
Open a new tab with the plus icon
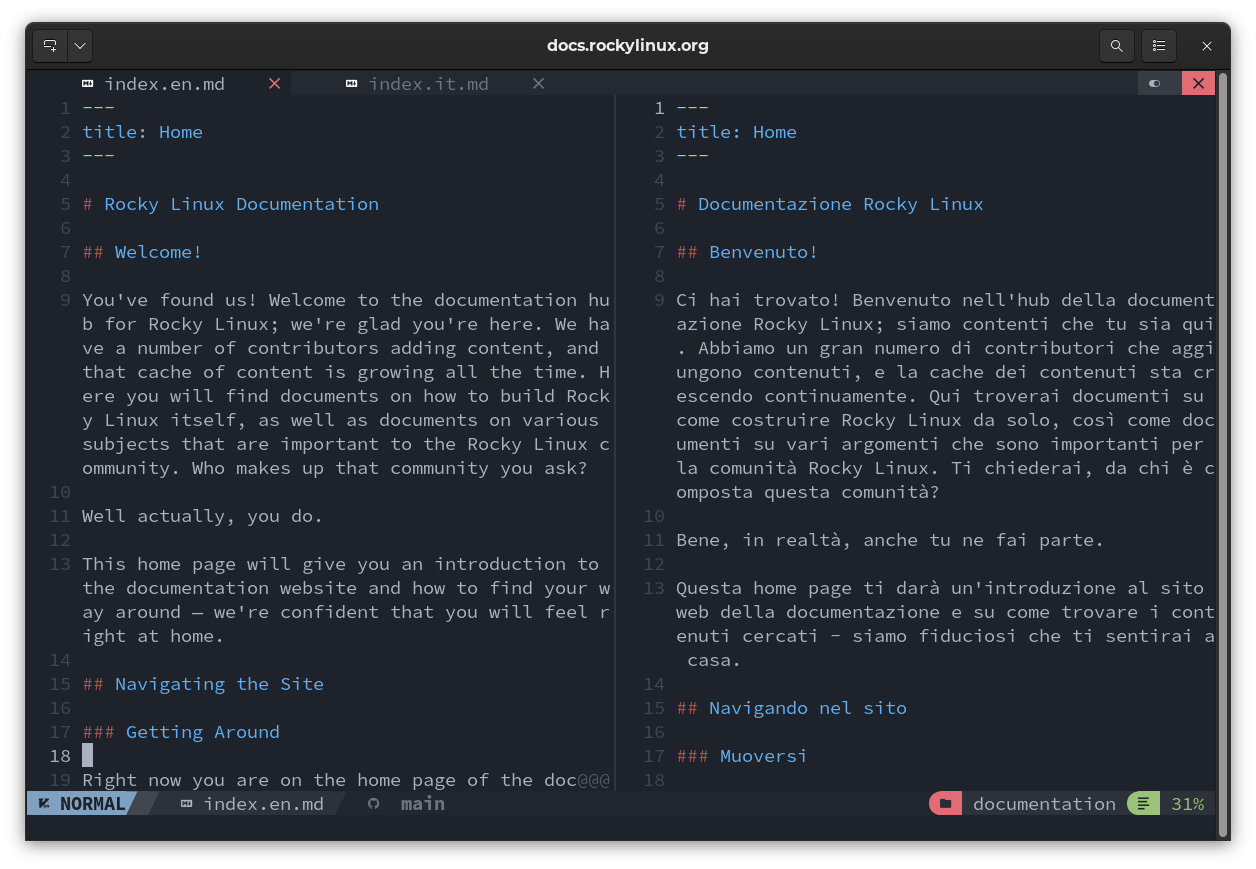tap(49, 45)
